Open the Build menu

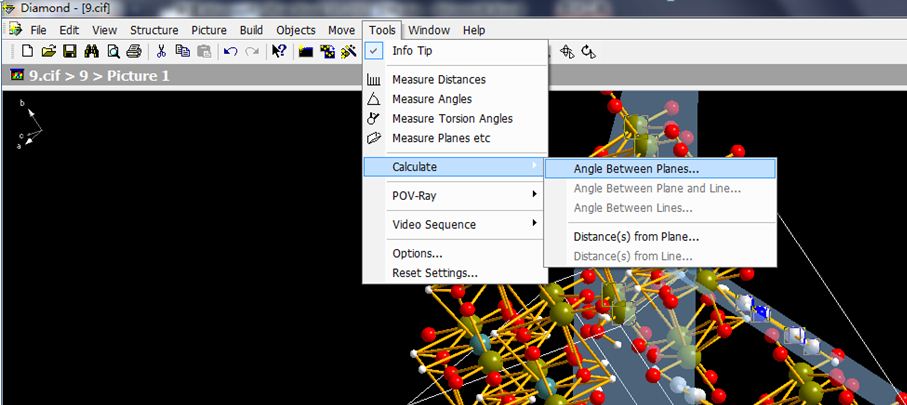251,30
